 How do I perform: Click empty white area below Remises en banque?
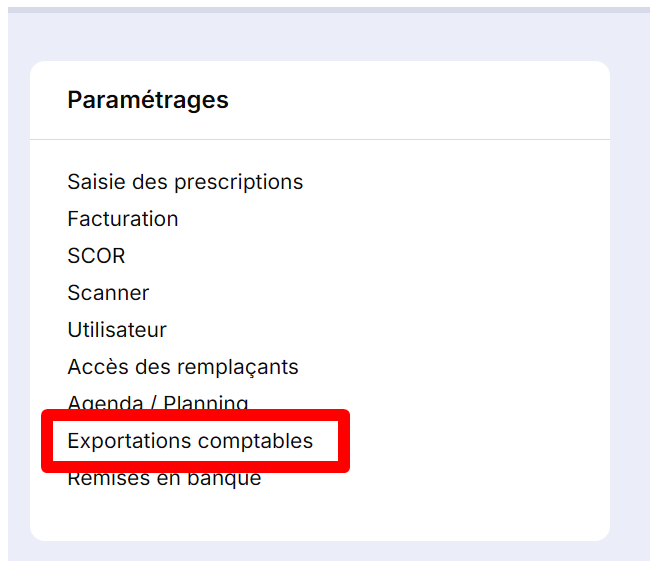click(x=320, y=514)
